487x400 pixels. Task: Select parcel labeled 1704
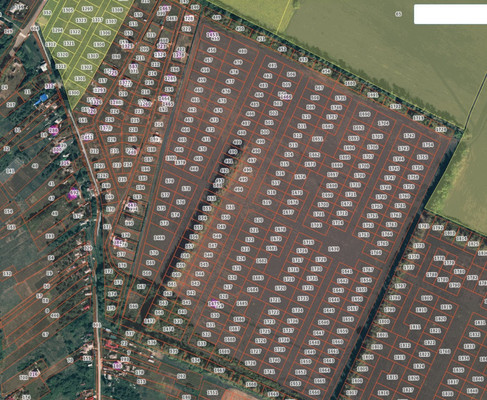point(383,123)
